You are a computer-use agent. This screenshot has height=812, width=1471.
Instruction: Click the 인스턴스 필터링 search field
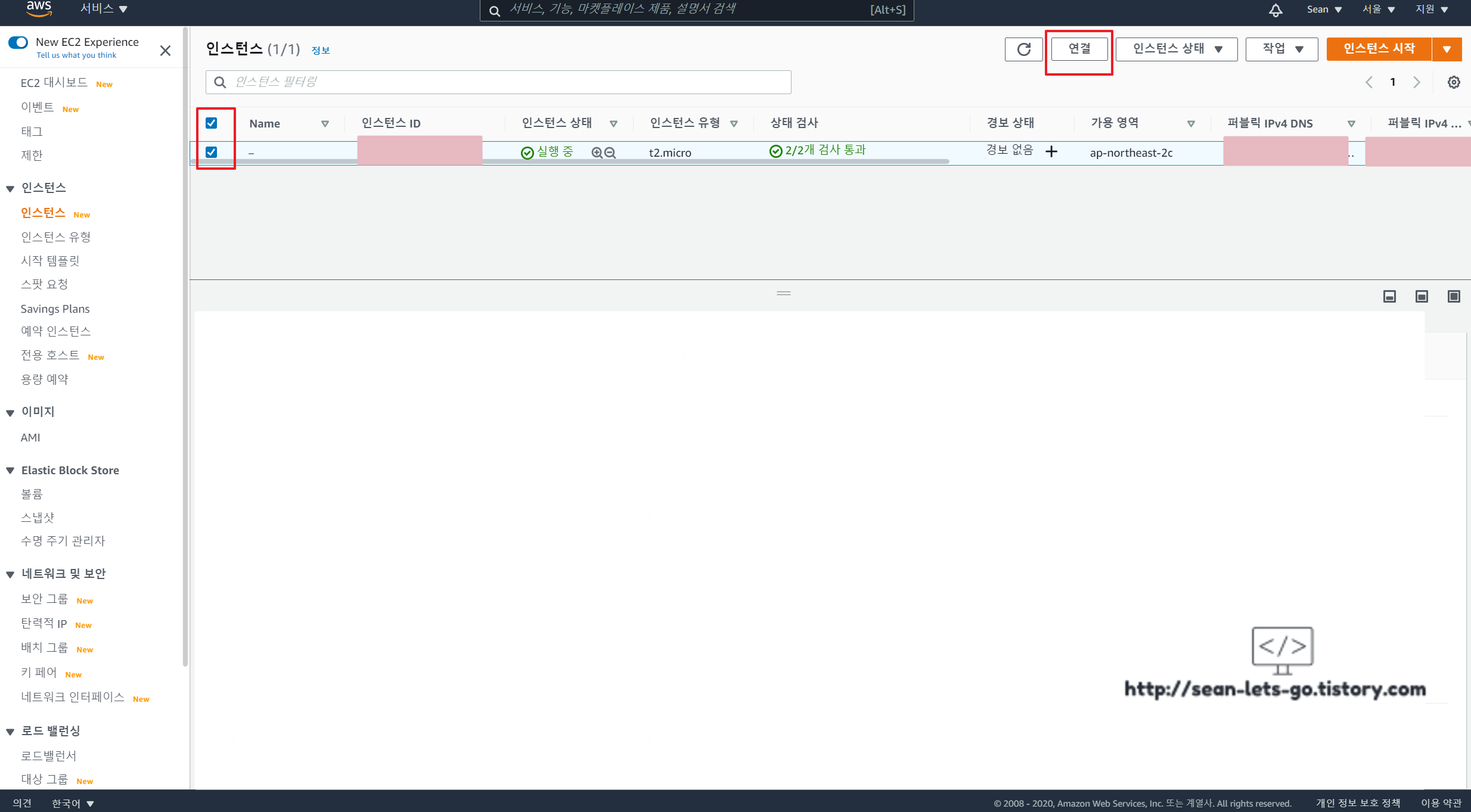[498, 82]
